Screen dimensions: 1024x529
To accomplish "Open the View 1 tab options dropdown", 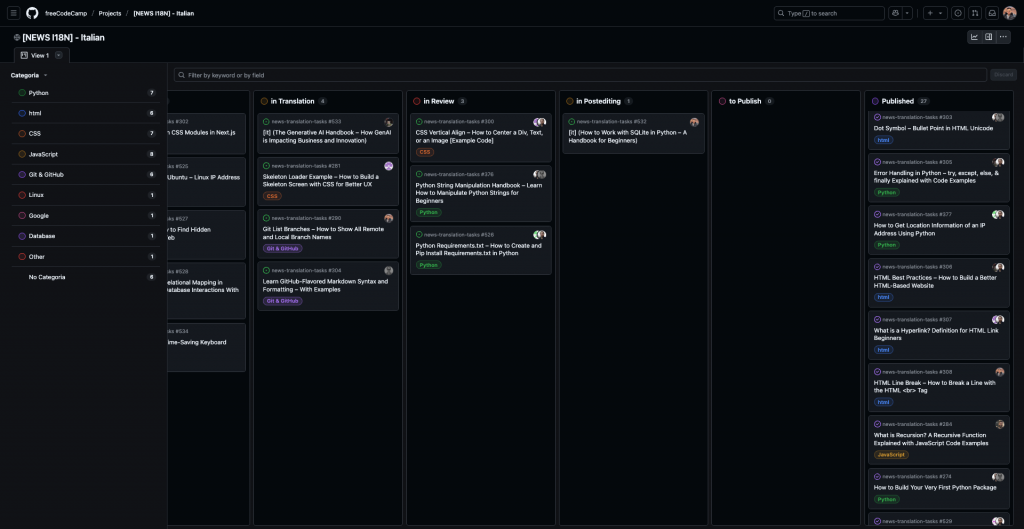I will [x=59, y=56].
